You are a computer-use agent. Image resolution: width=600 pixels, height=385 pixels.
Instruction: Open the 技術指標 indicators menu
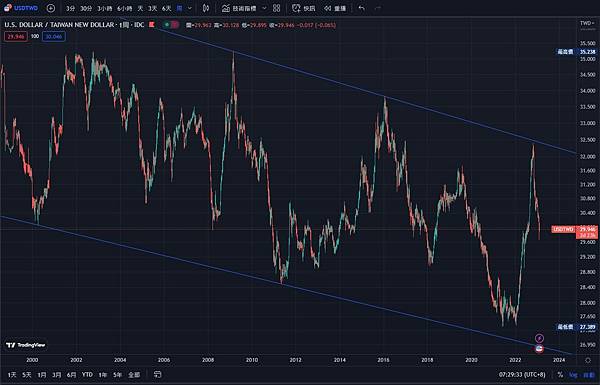(x=239, y=8)
